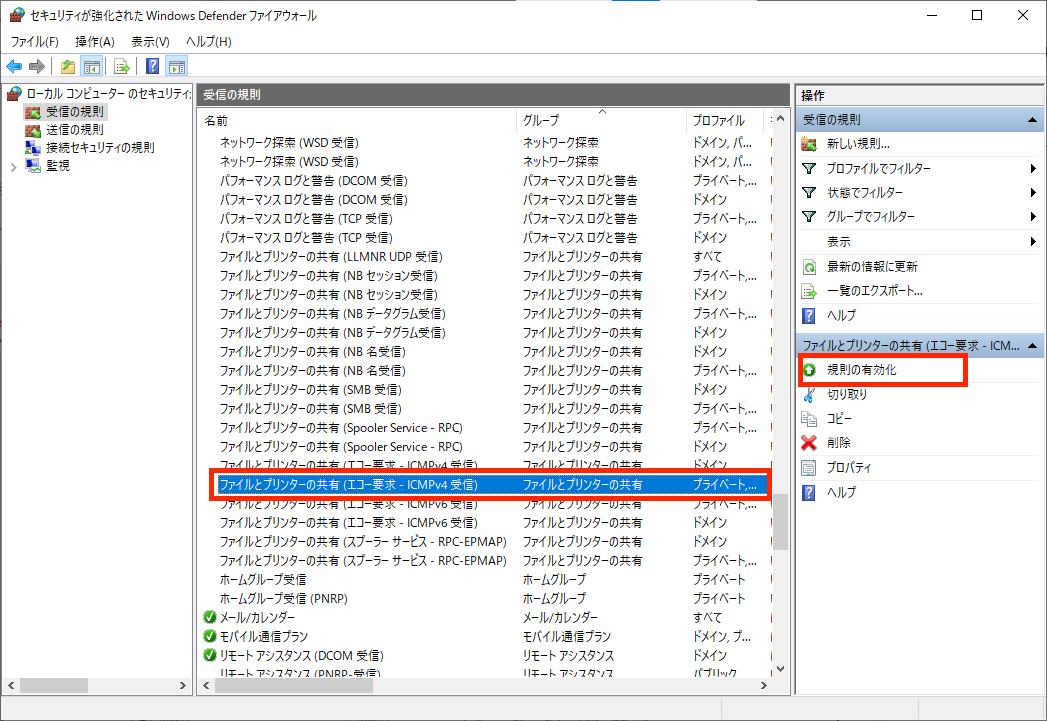
Task: Click 削除 red X action
Action: point(839,443)
